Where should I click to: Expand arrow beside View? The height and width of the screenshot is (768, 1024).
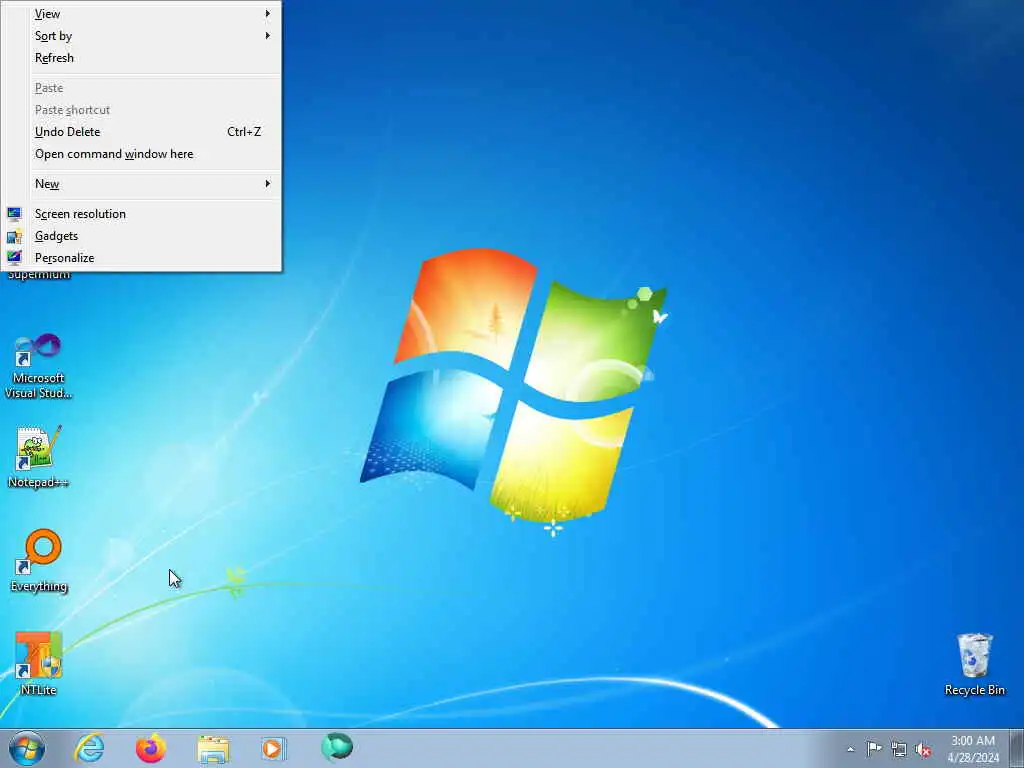[x=268, y=14]
